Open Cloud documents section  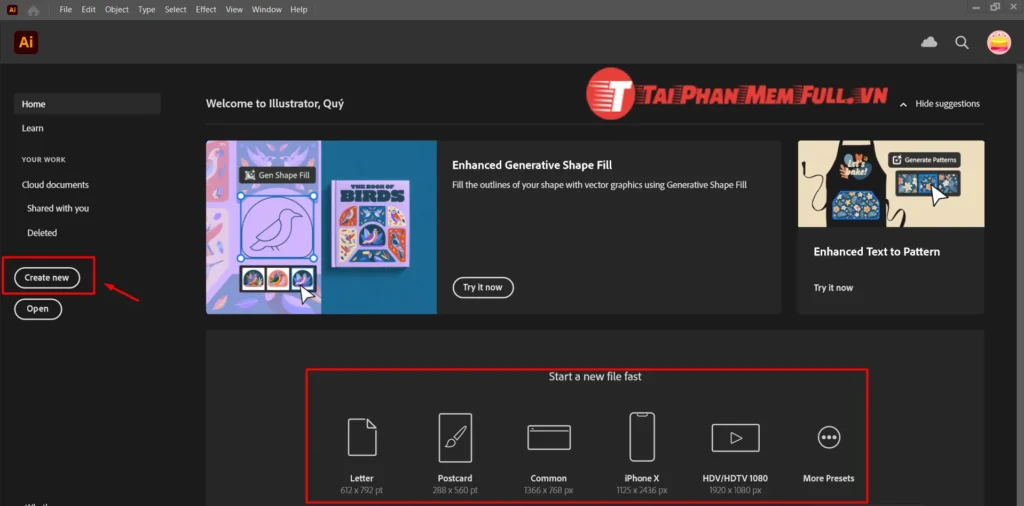(55, 185)
